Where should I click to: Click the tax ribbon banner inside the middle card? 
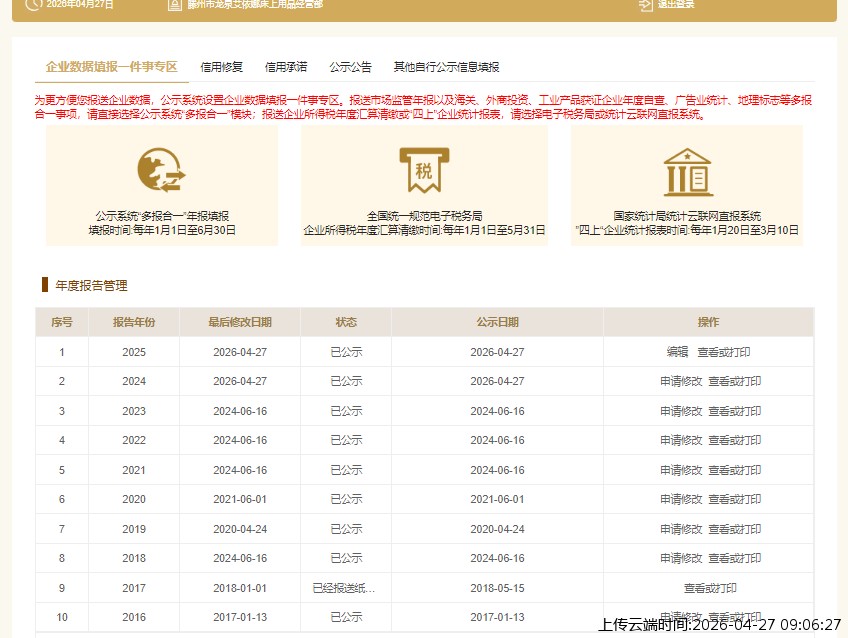424,172
